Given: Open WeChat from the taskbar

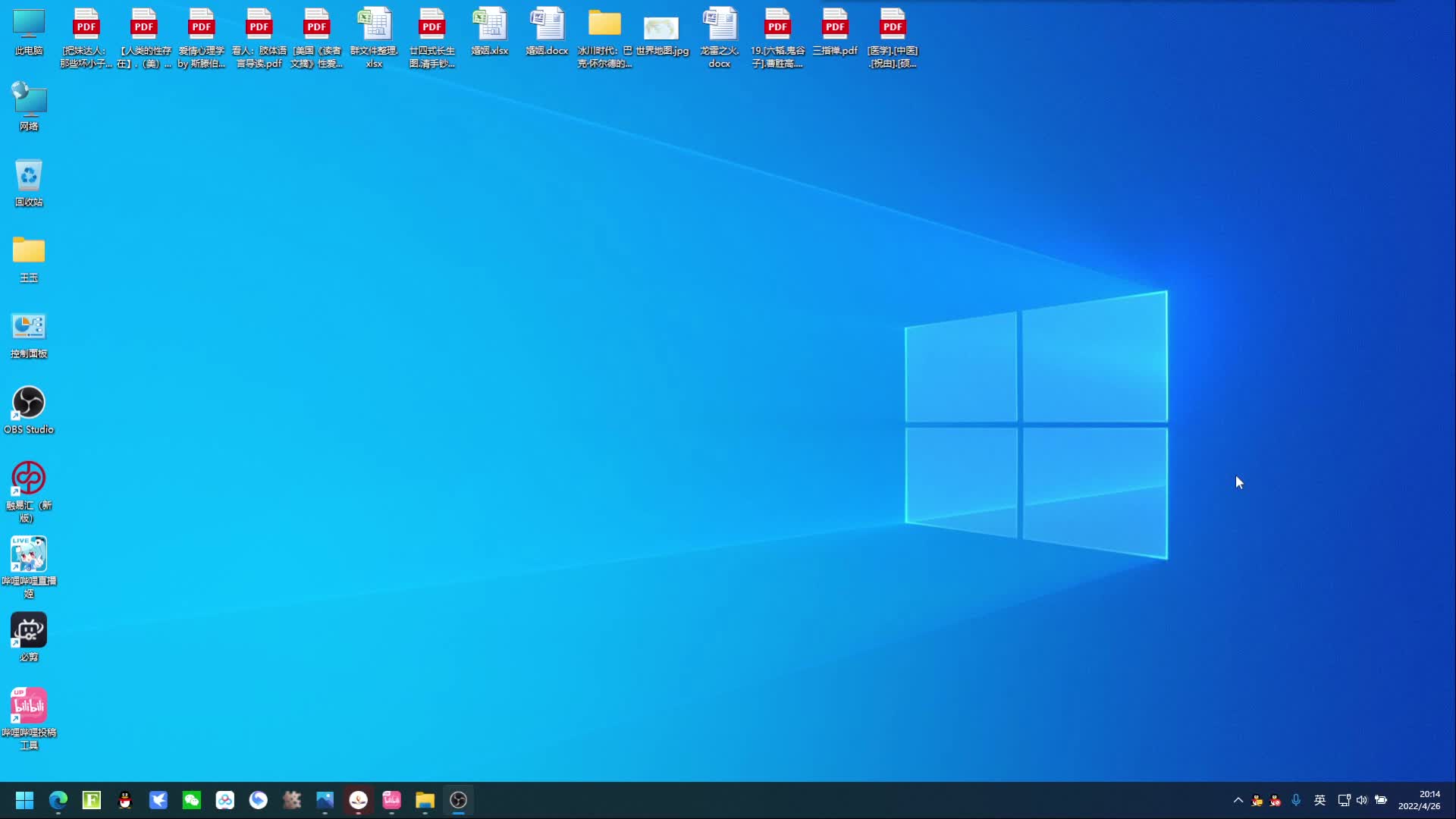Looking at the screenshot, I should 192,800.
